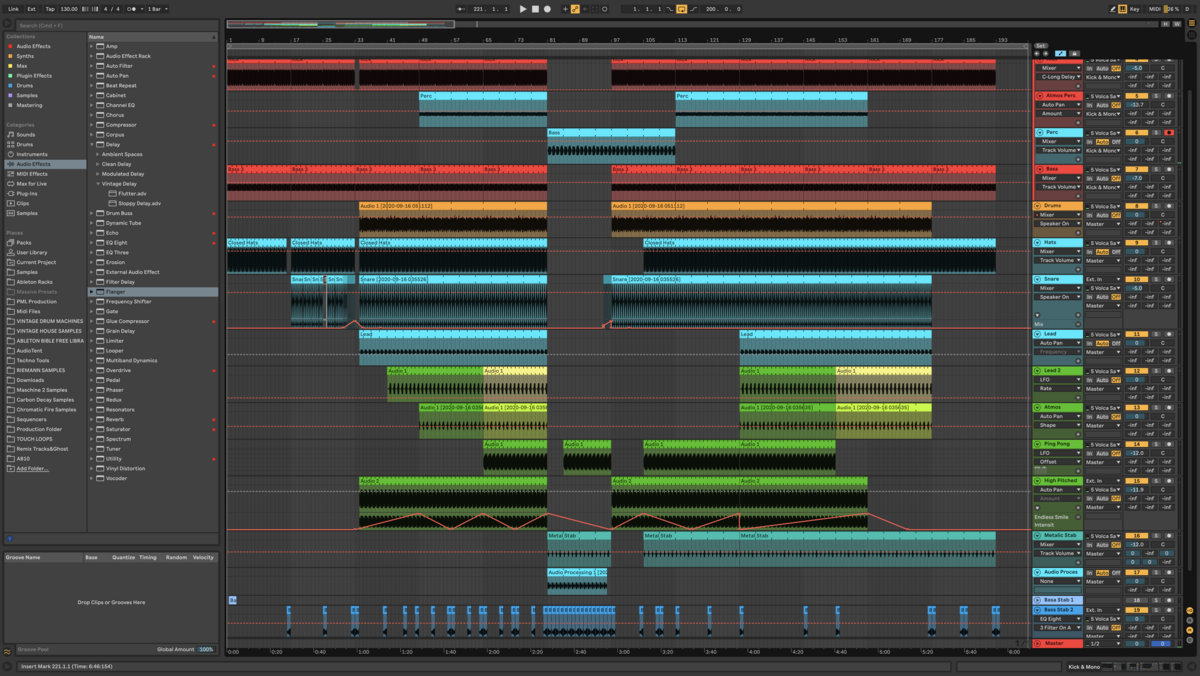
Task: Click the Arrangement Record button
Action: click(x=547, y=9)
